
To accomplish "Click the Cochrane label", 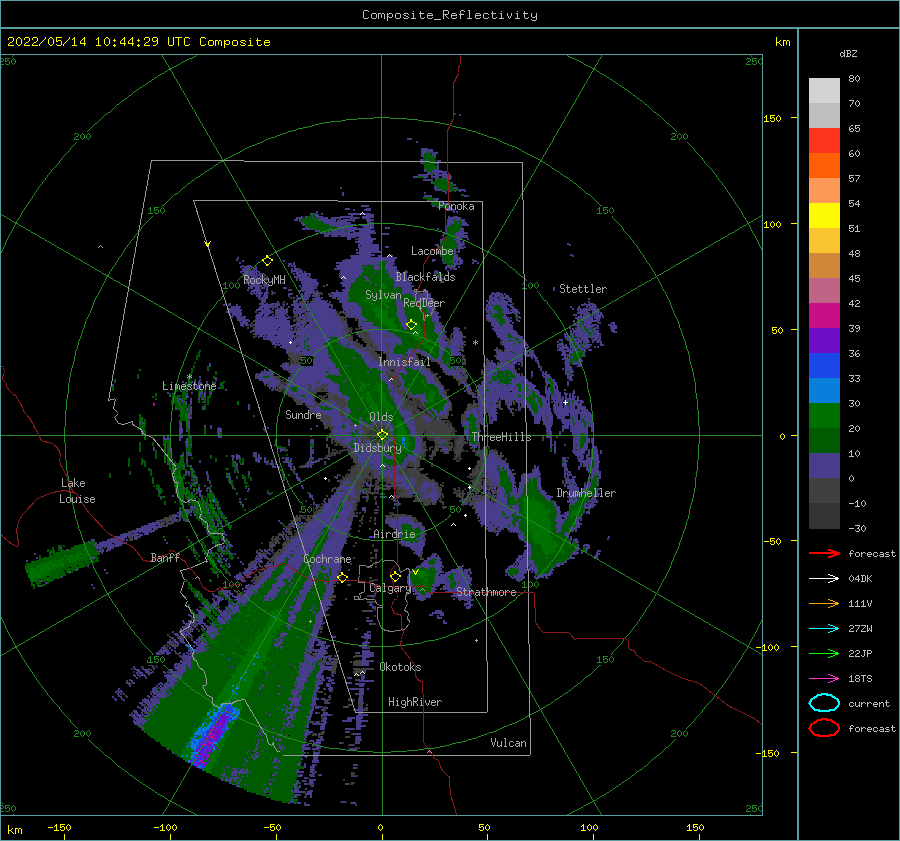I will 327,559.
